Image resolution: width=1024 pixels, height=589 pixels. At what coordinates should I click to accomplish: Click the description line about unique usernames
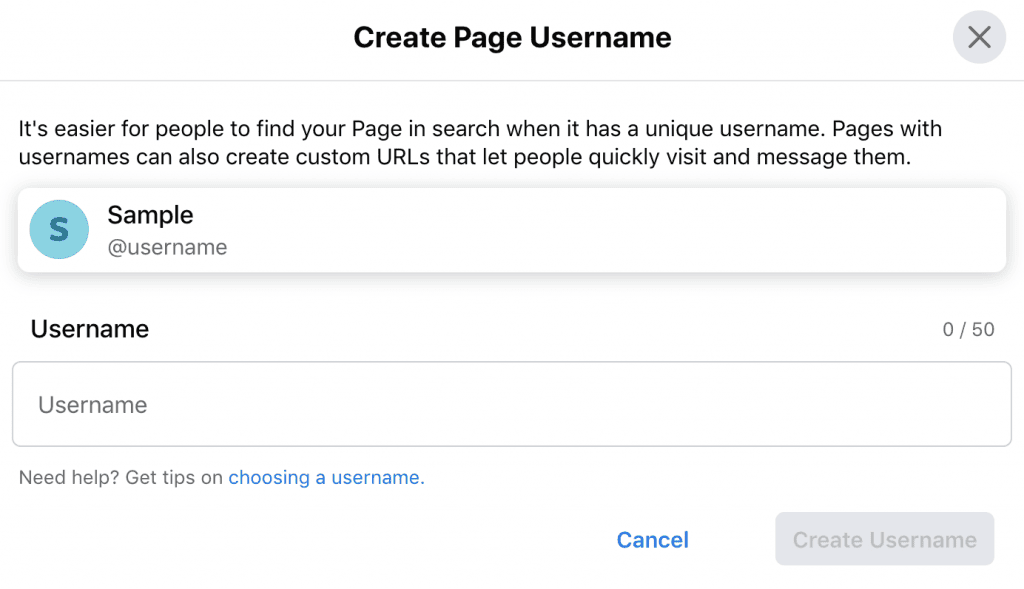(480, 129)
